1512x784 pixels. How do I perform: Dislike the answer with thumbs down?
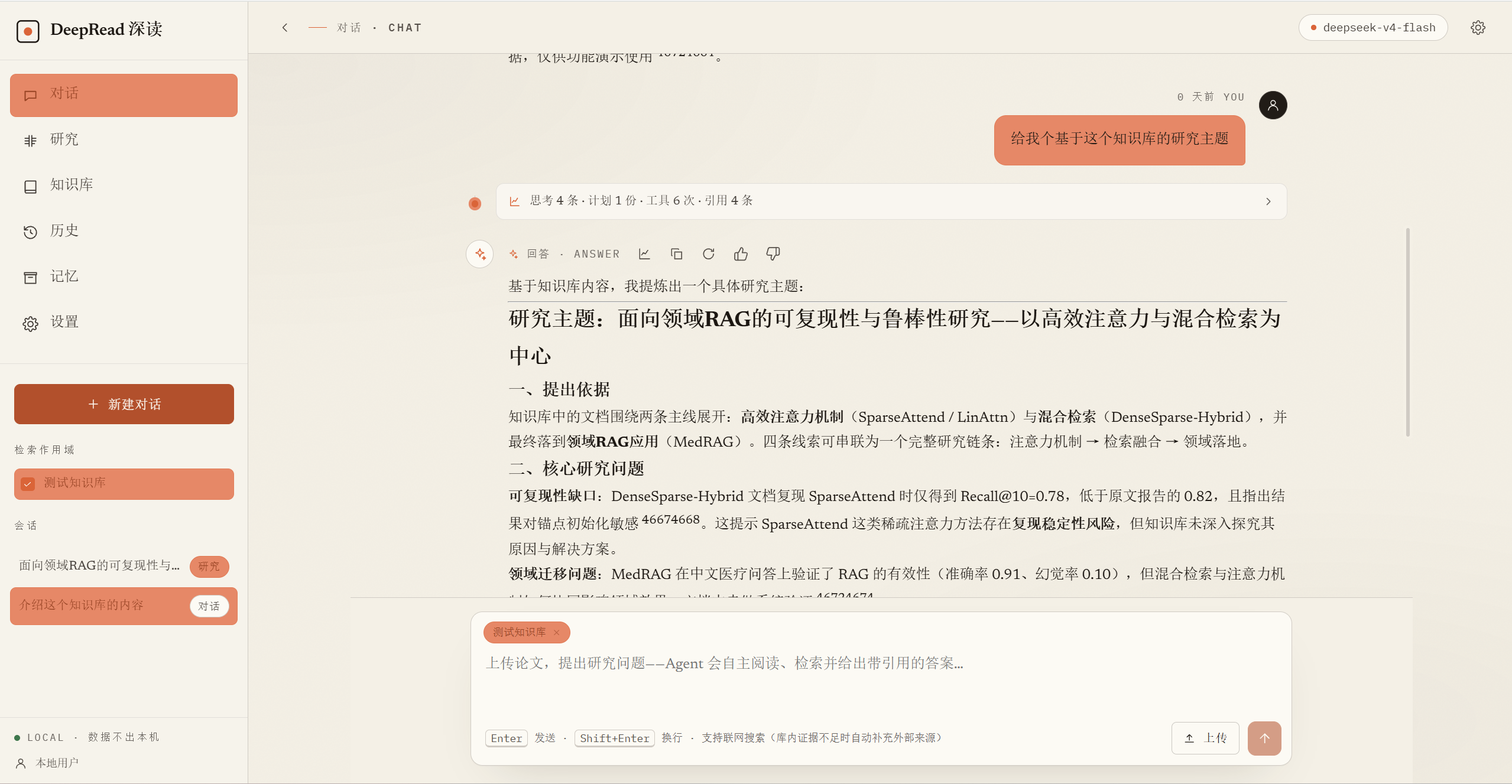tap(773, 254)
